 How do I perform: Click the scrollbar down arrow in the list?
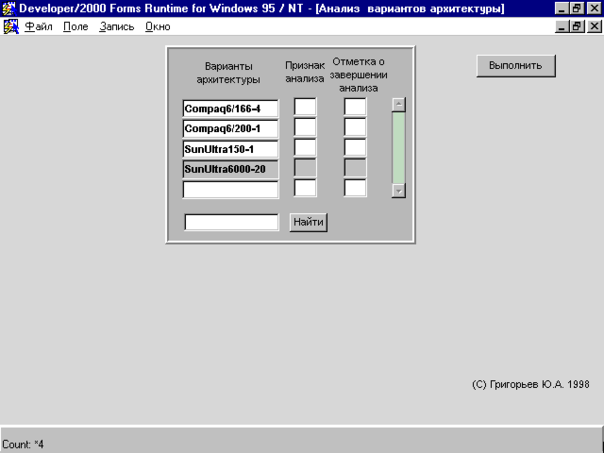(x=399, y=191)
